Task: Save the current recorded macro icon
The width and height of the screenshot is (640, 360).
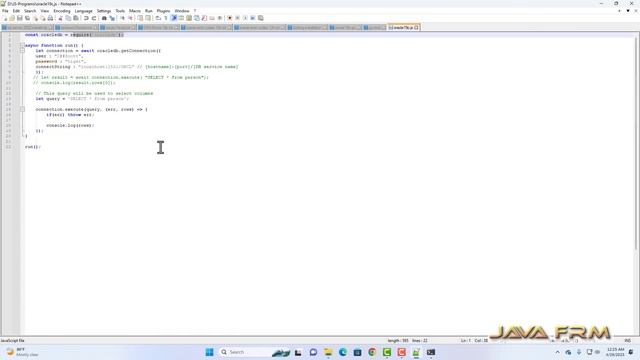Action: pyautogui.click(x=261, y=18)
